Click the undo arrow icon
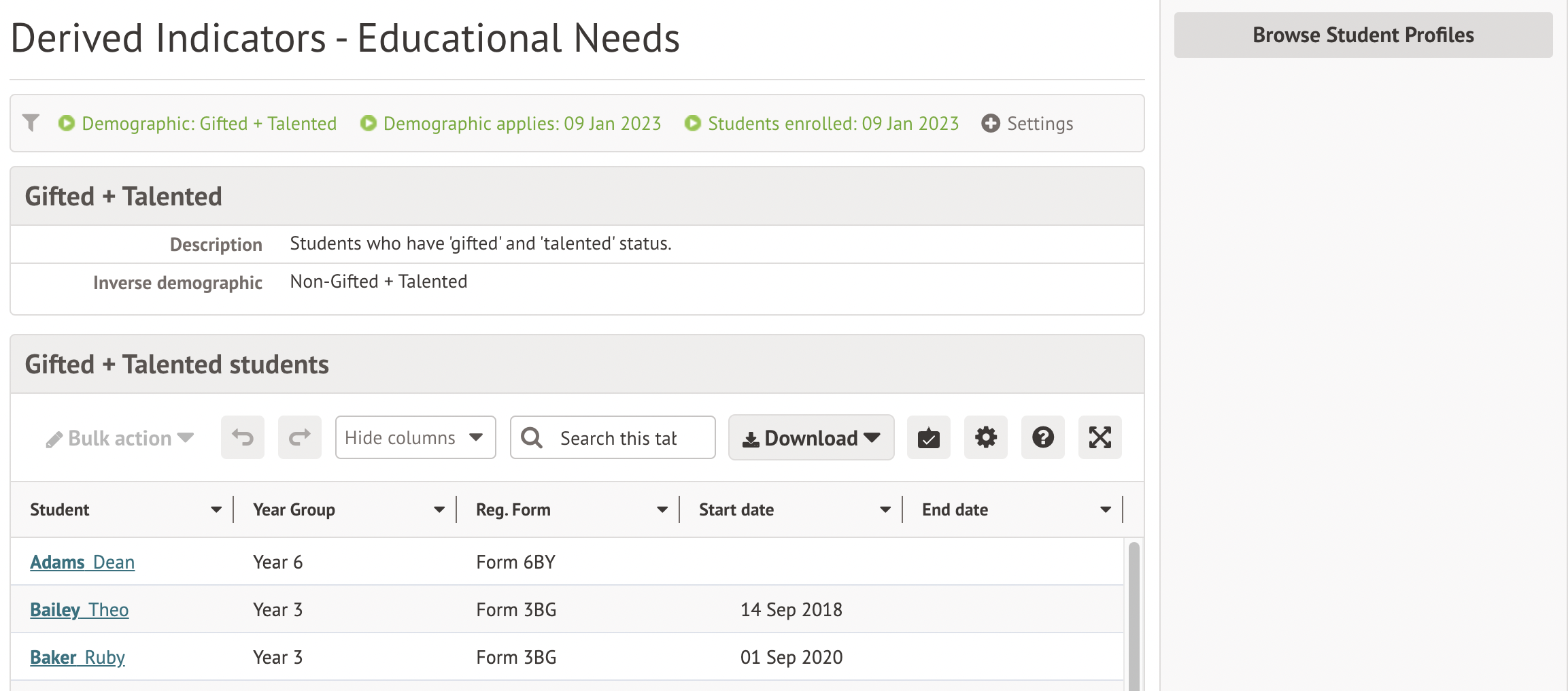The width and height of the screenshot is (1568, 691). [x=242, y=437]
